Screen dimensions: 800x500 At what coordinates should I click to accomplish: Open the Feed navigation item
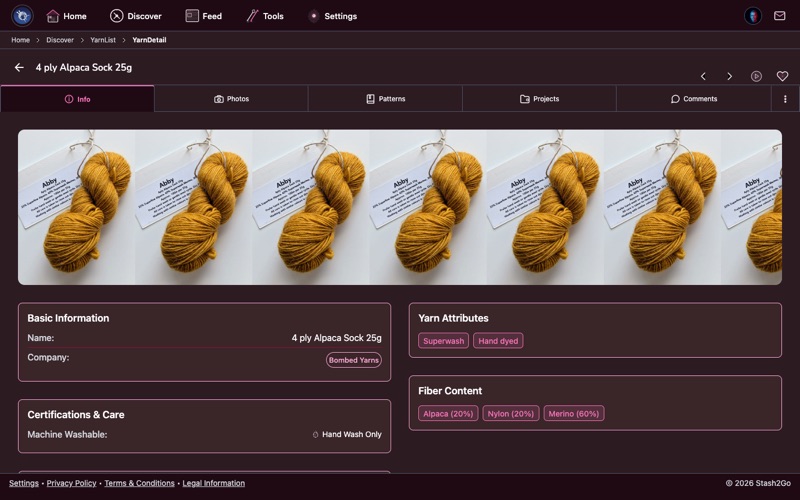[x=204, y=16]
